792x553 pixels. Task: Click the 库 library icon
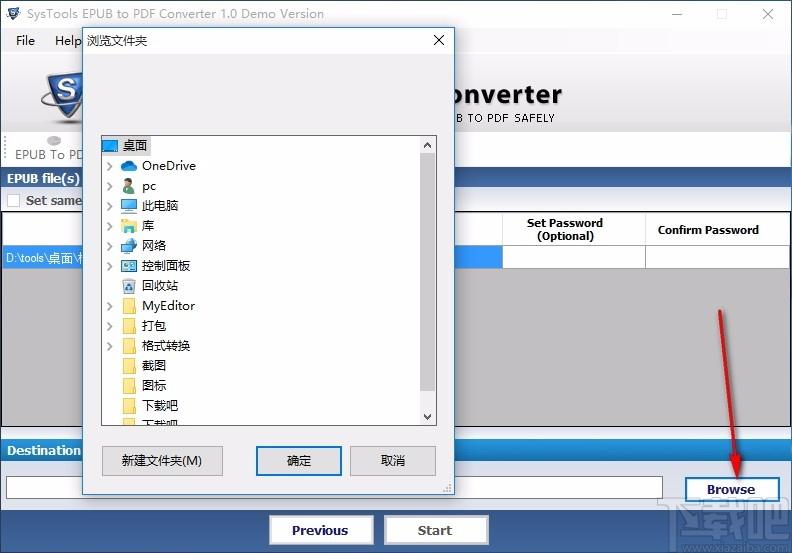point(129,226)
